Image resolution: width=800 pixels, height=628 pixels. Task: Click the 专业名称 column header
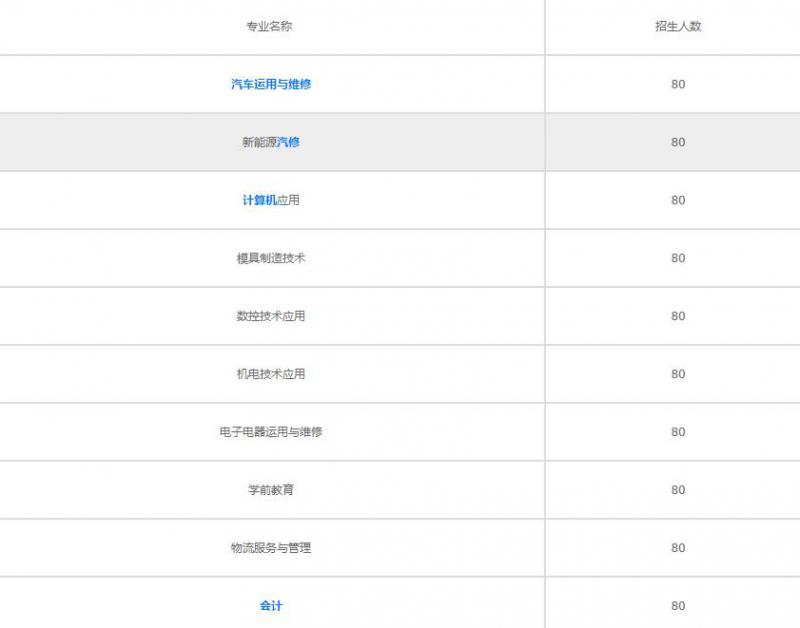269,26
